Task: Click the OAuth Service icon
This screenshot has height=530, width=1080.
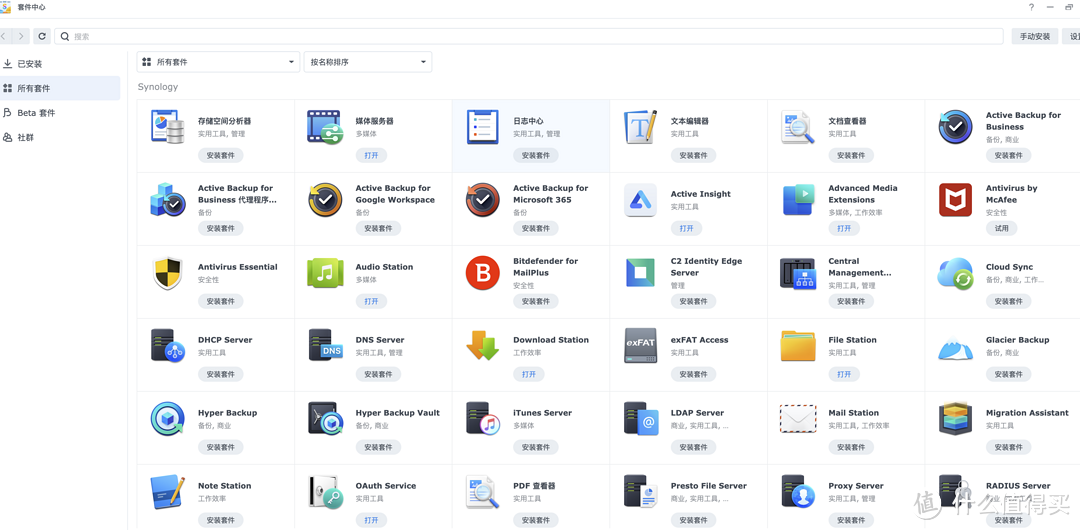Action: pyautogui.click(x=325, y=492)
